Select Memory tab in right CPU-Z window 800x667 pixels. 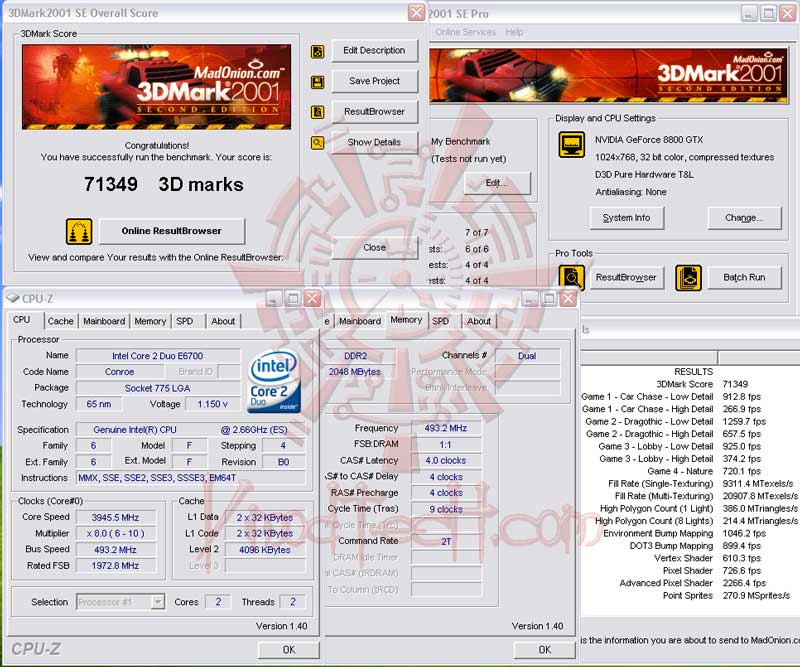pyautogui.click(x=406, y=320)
